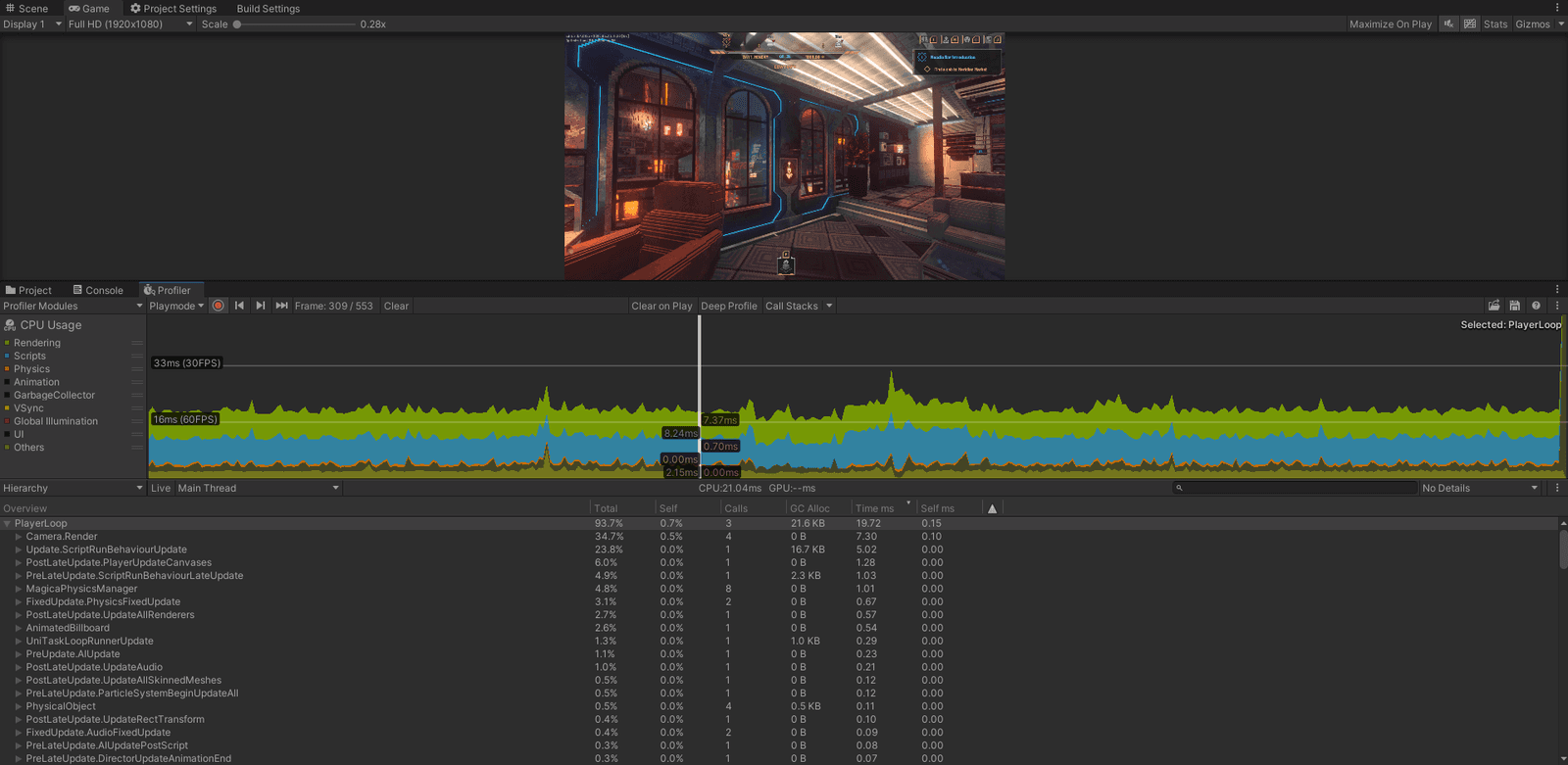The image size is (1568, 765).
Task: Click the warning triangle column header
Action: pyautogui.click(x=992, y=508)
